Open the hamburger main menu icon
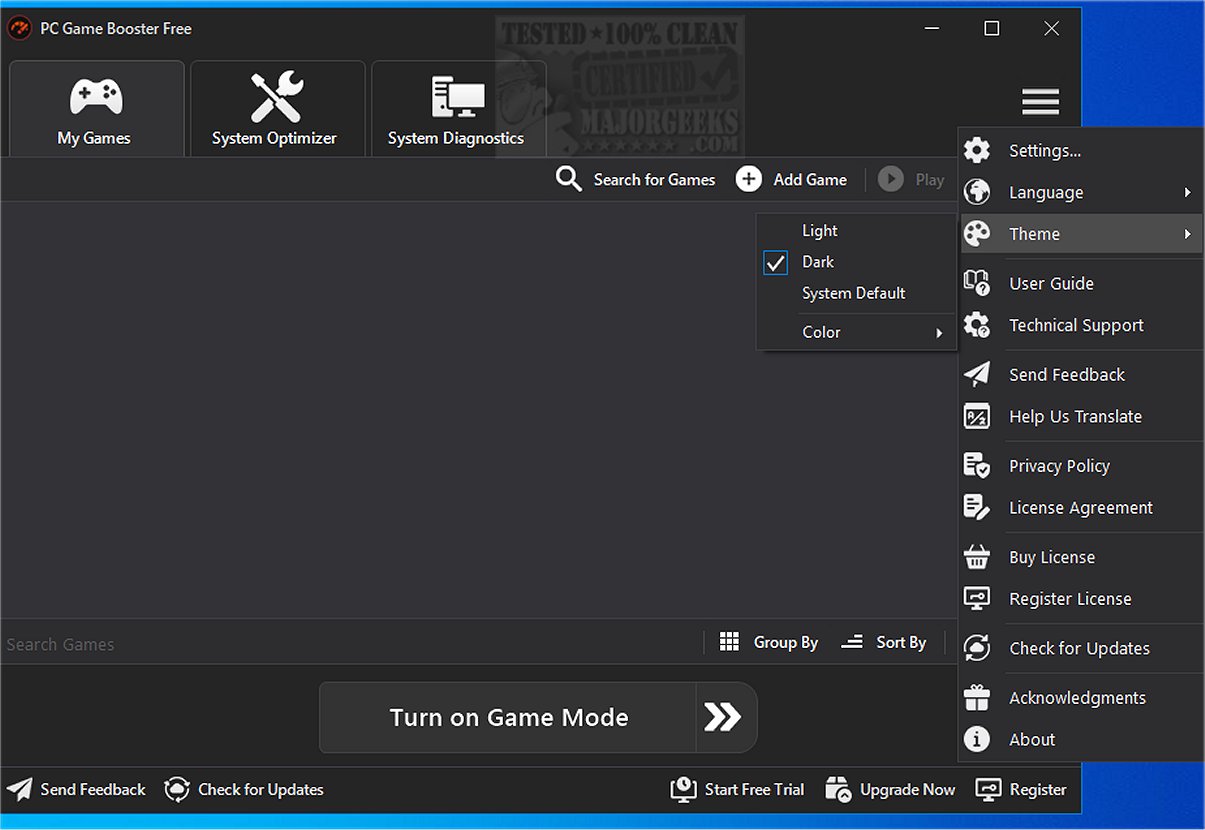The width and height of the screenshot is (1205, 830). coord(1040,101)
